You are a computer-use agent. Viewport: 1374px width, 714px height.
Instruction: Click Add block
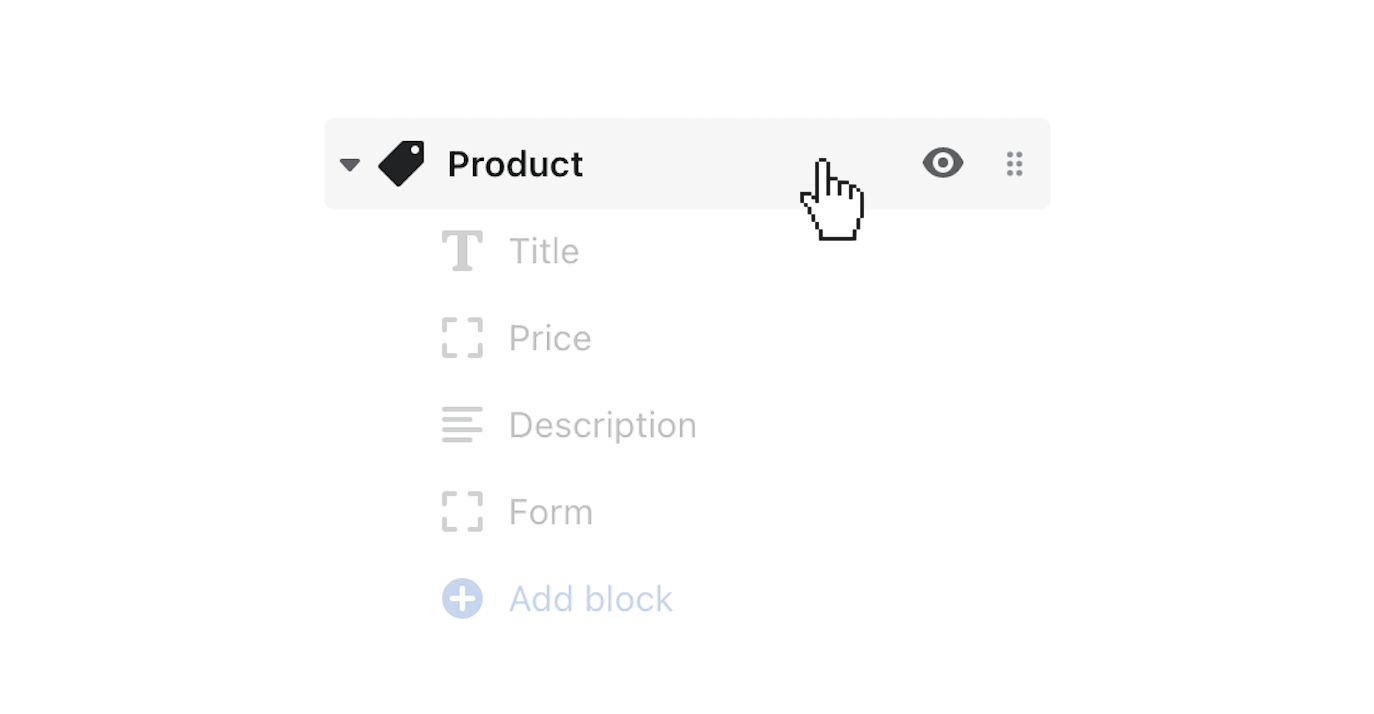(x=590, y=598)
